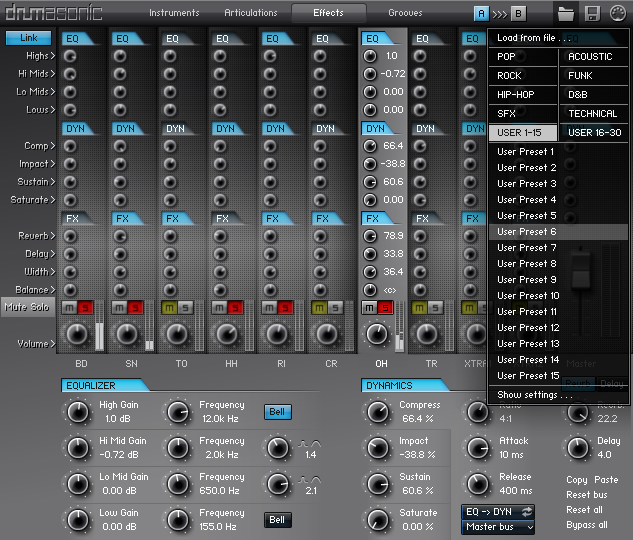Click the Compress knob in Dynamics
Viewport: 633px width, 540px height.
coord(378,412)
